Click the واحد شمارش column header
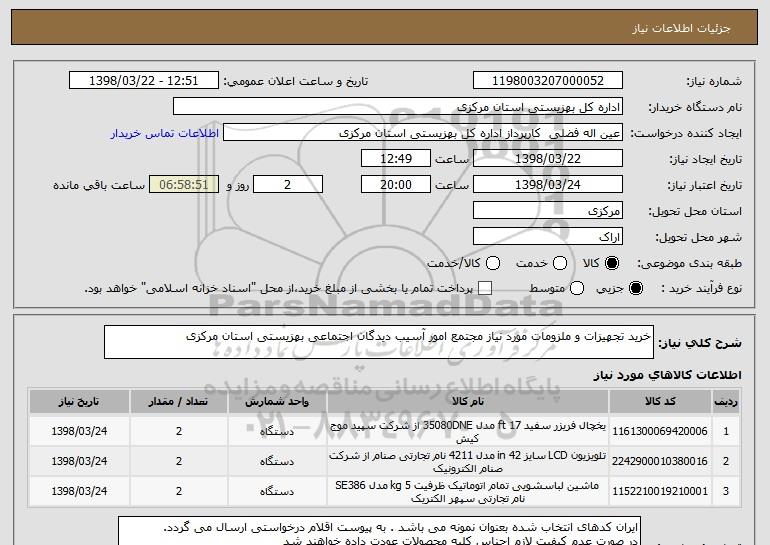Image resolution: width=770 pixels, height=545 pixels. click(x=277, y=402)
